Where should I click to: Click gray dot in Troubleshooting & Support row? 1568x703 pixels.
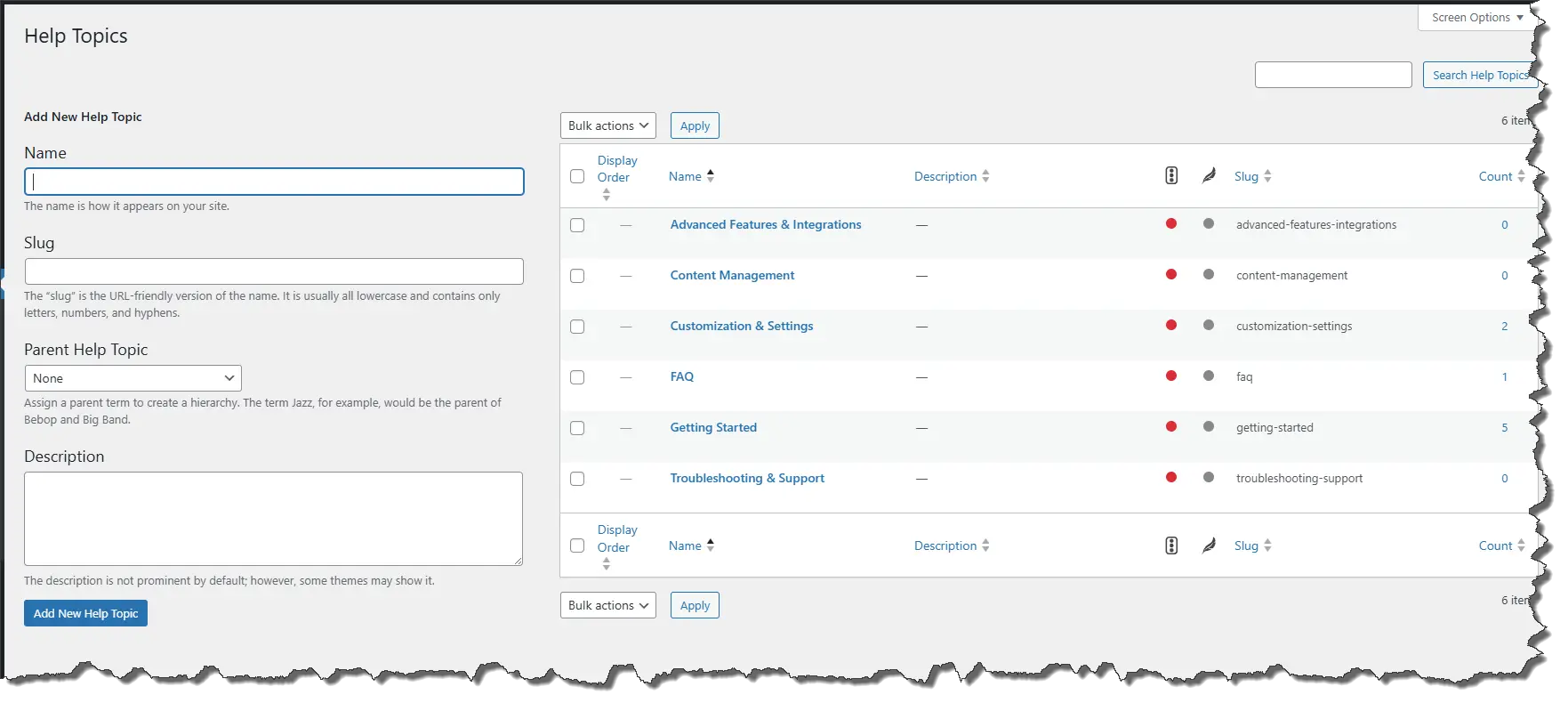(1209, 478)
